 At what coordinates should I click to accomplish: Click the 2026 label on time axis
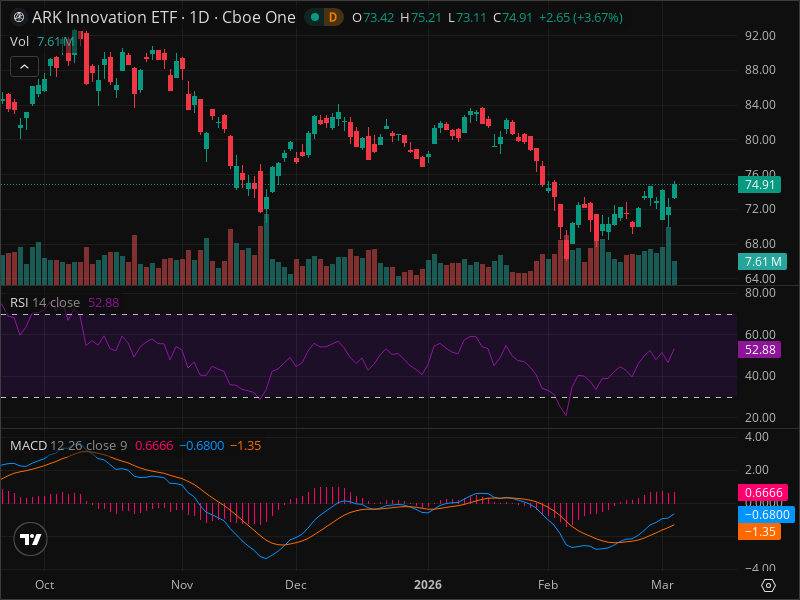pyautogui.click(x=428, y=585)
